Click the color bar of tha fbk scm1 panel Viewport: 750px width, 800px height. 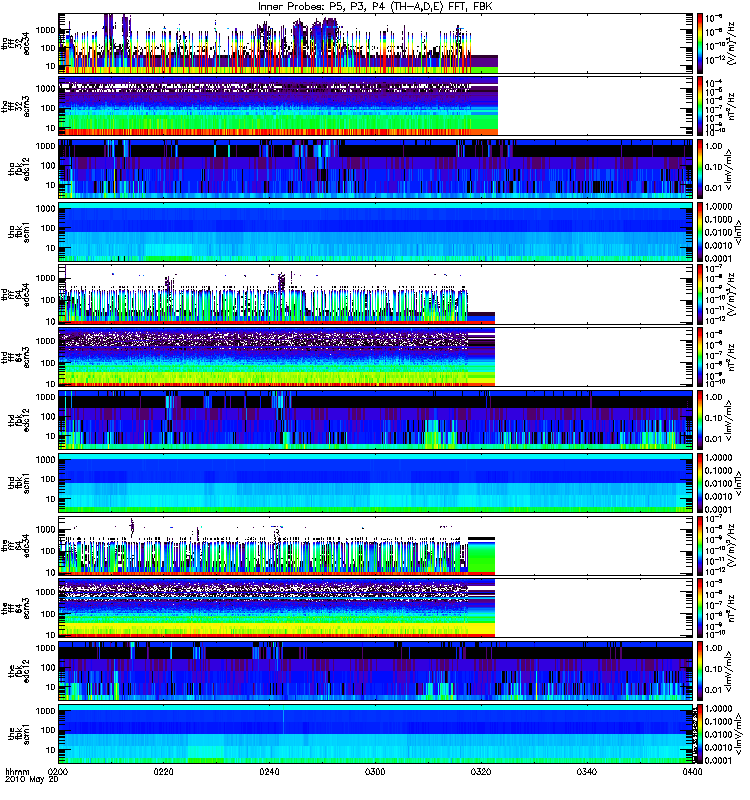coord(700,231)
